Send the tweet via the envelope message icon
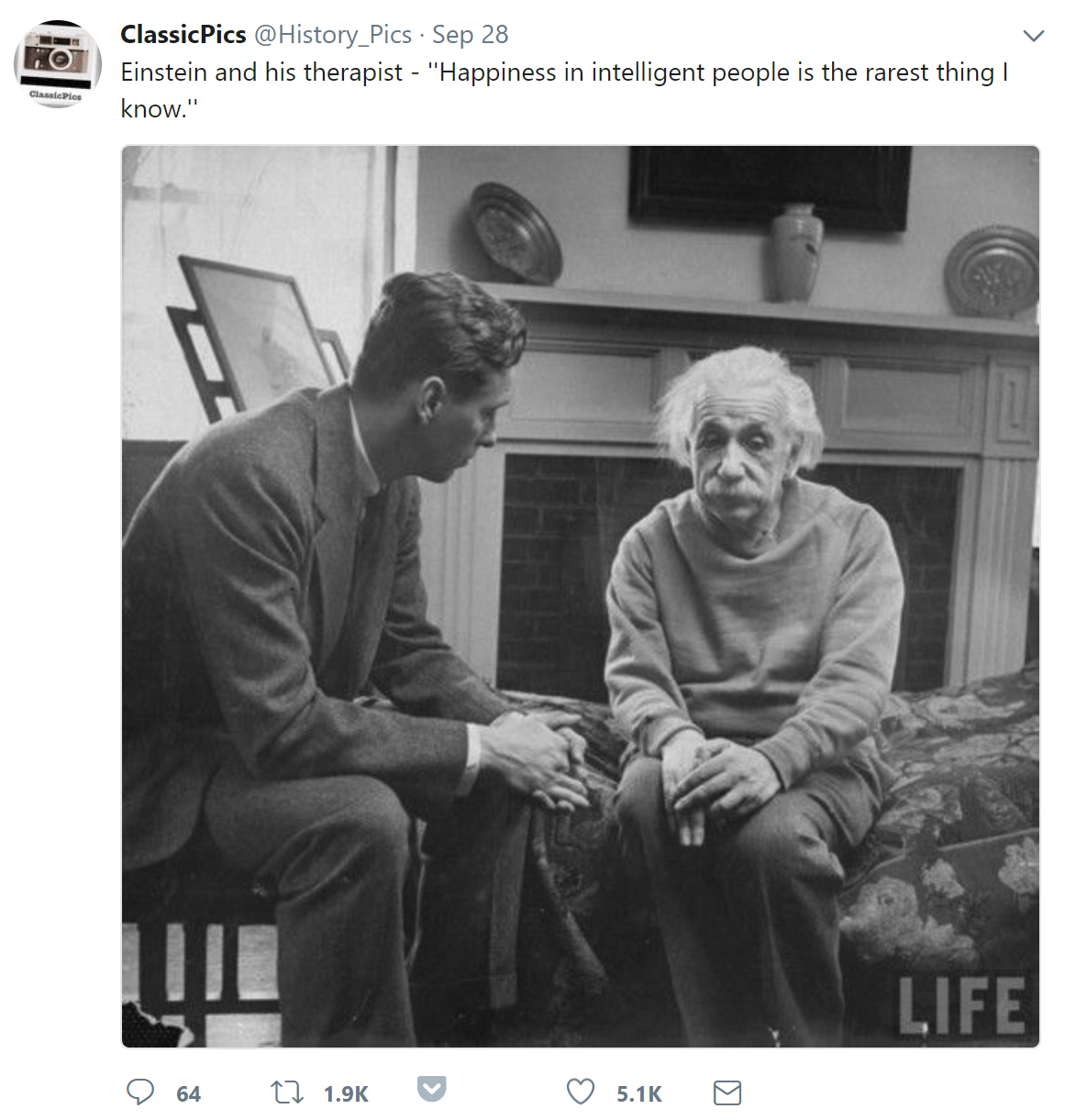Viewport: 1065px width, 1120px height. [727, 1092]
